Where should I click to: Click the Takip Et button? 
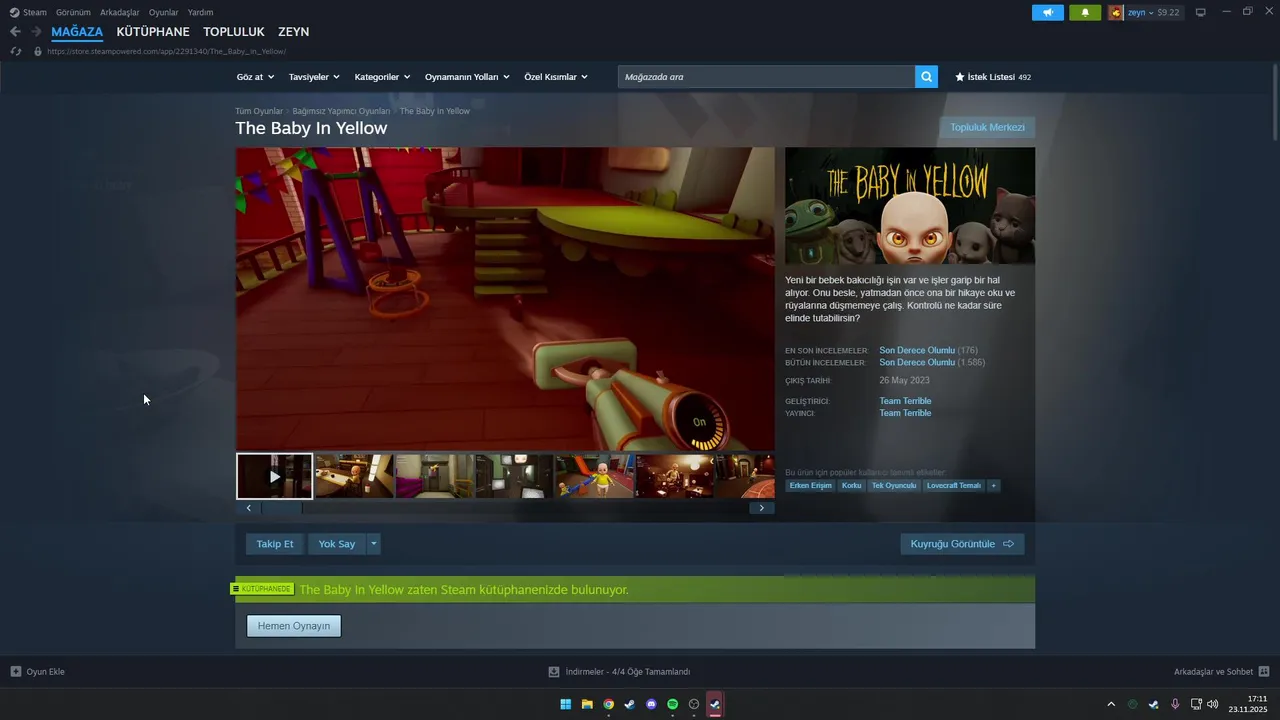[275, 544]
